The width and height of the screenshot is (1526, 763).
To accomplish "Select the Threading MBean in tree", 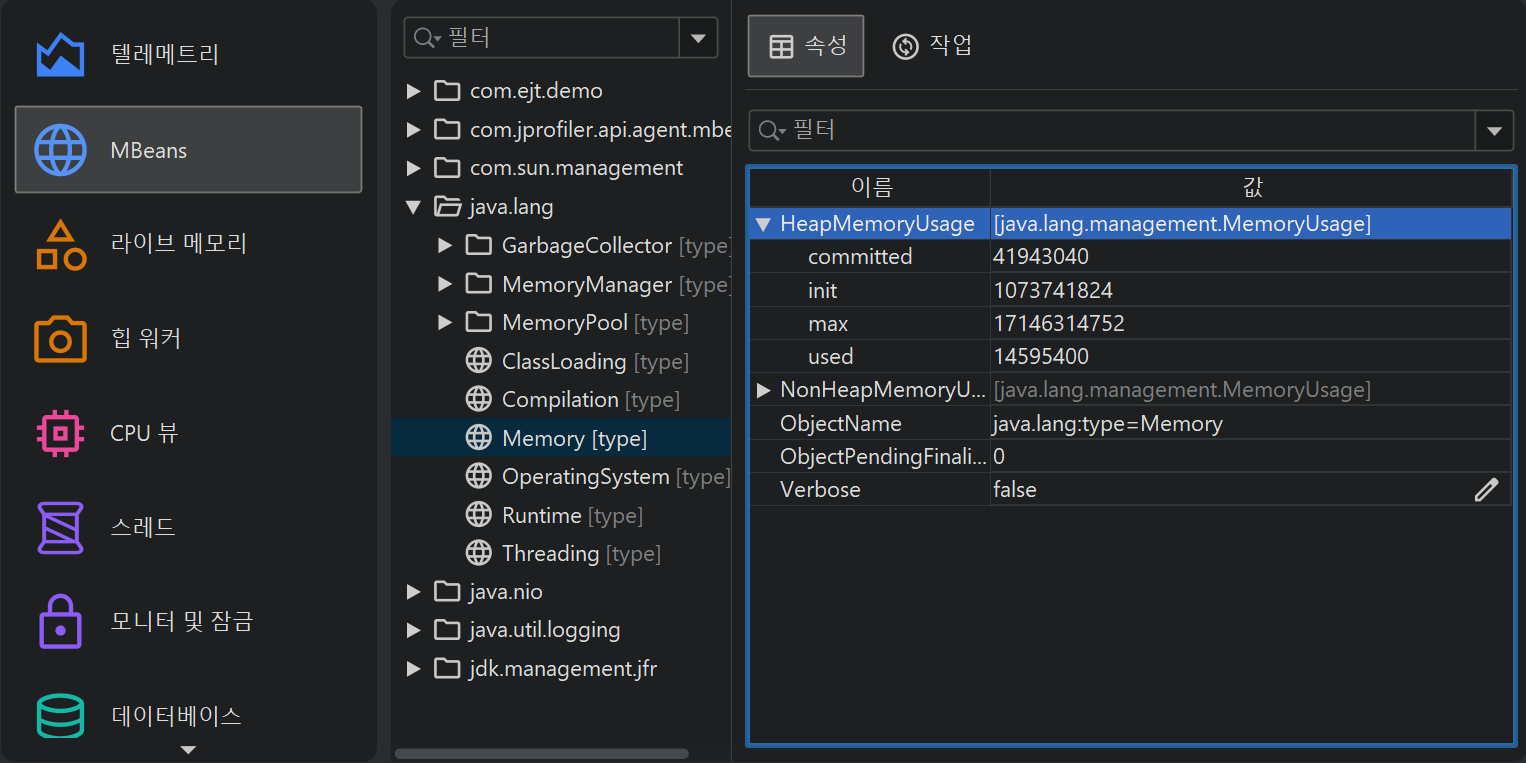I will point(550,553).
